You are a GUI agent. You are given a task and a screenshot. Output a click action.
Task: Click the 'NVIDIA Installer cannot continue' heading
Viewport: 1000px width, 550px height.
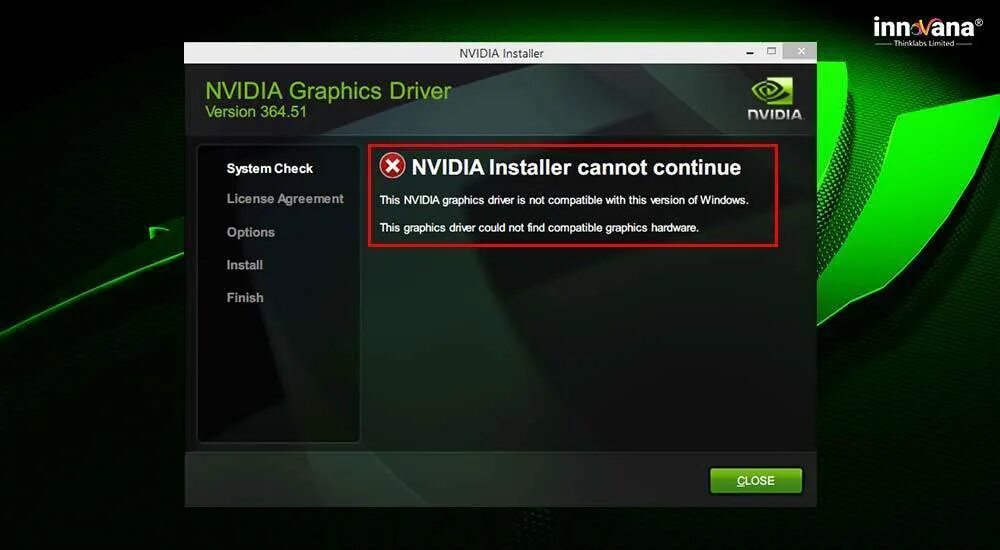click(576, 167)
